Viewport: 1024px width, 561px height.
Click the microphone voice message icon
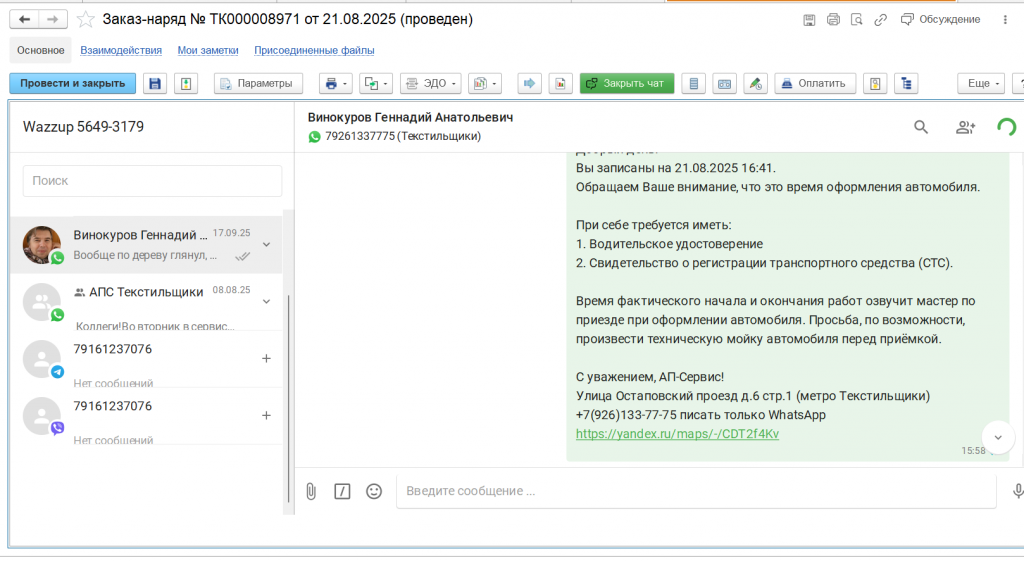(1017, 491)
